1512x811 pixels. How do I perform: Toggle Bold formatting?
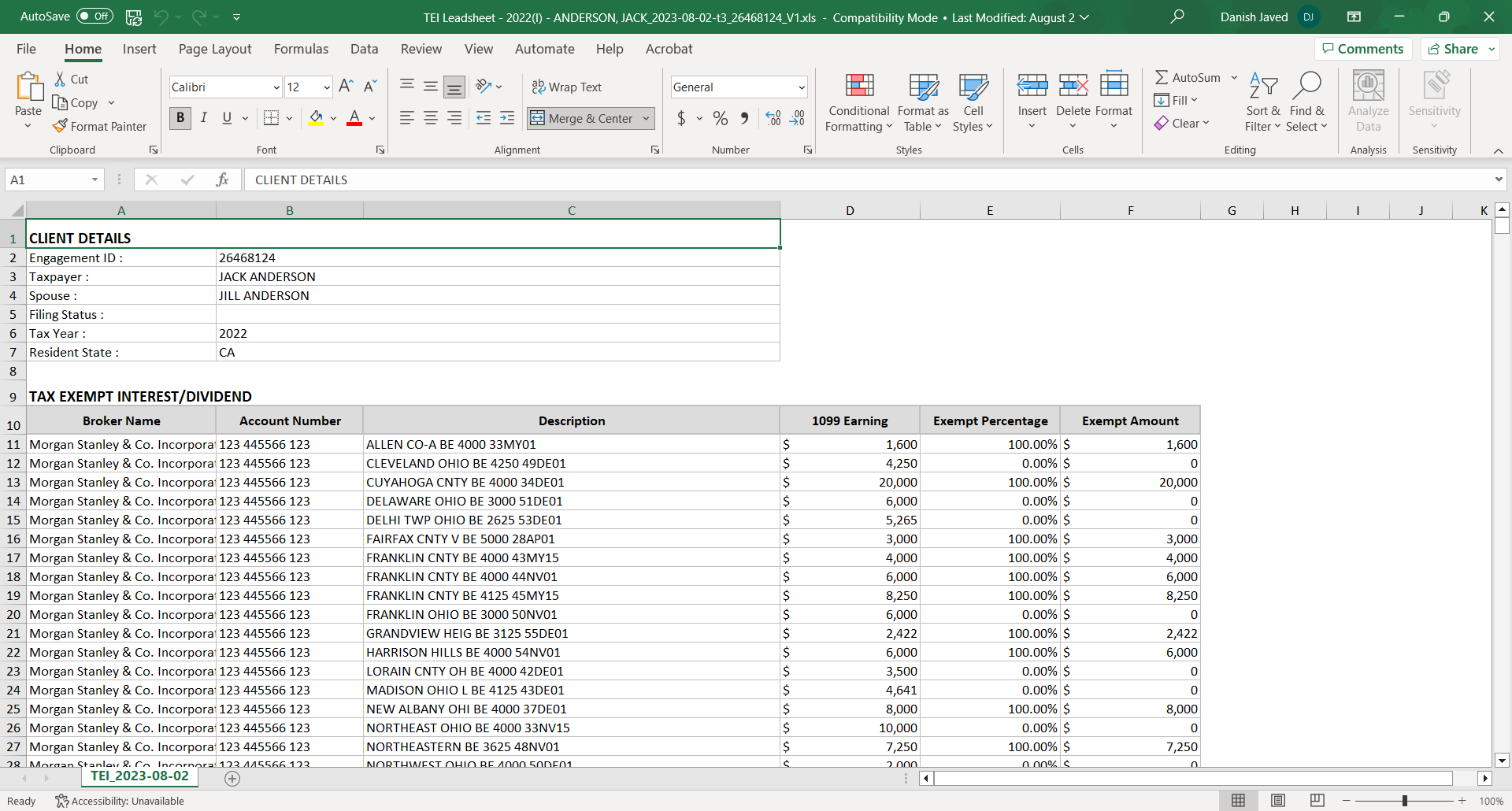(x=180, y=118)
